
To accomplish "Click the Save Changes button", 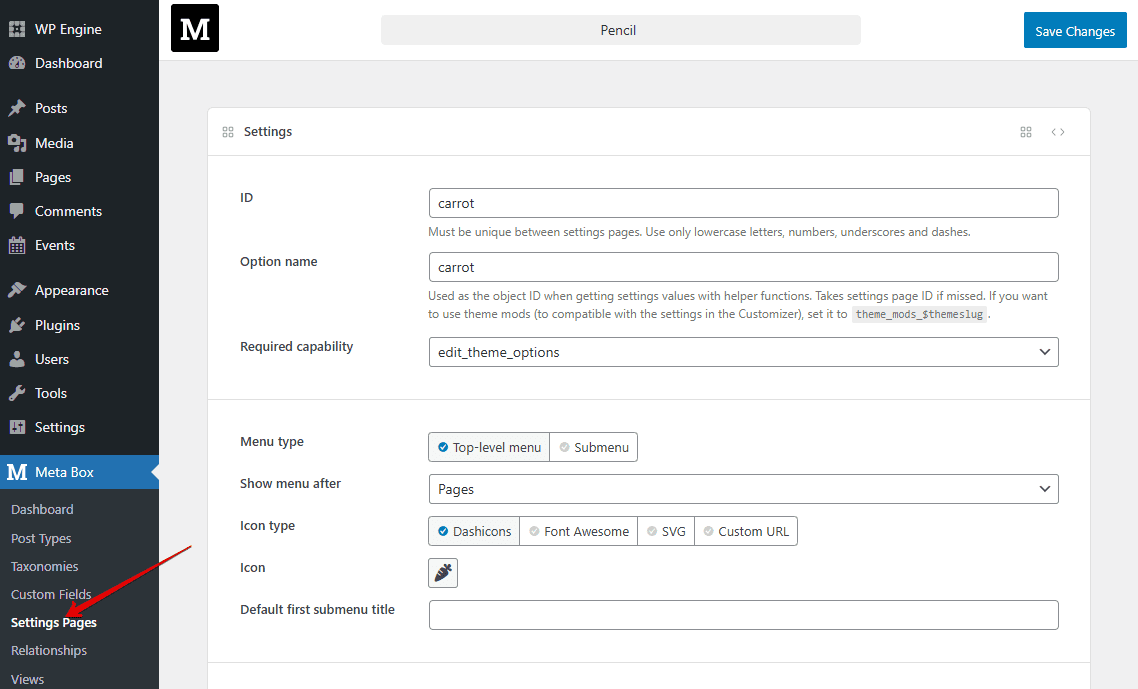I will point(1074,30).
